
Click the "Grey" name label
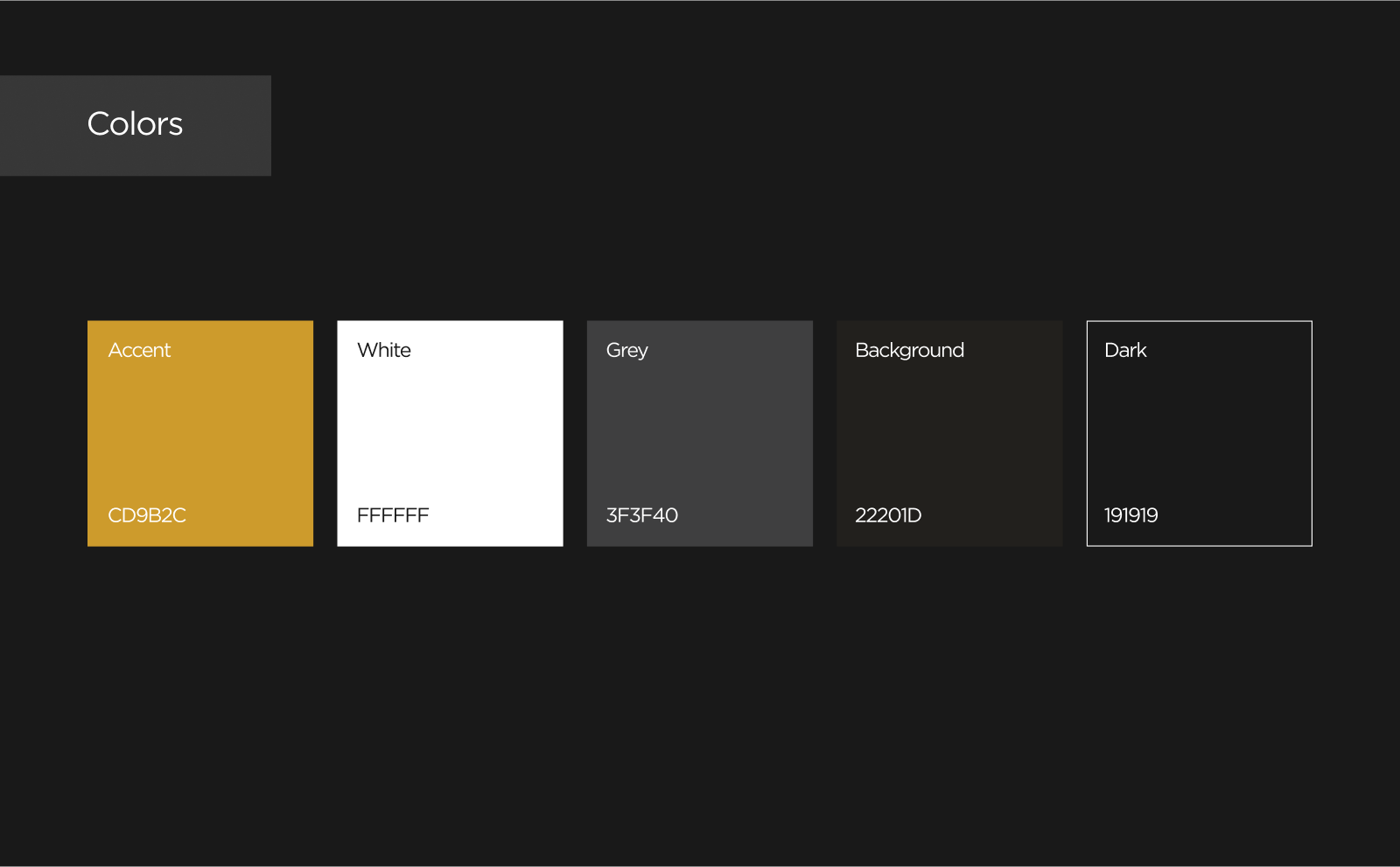tap(626, 350)
